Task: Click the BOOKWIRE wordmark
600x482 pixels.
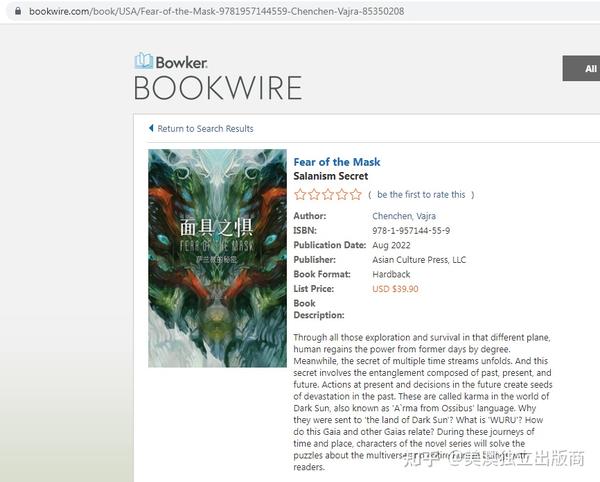Action: 218,88
